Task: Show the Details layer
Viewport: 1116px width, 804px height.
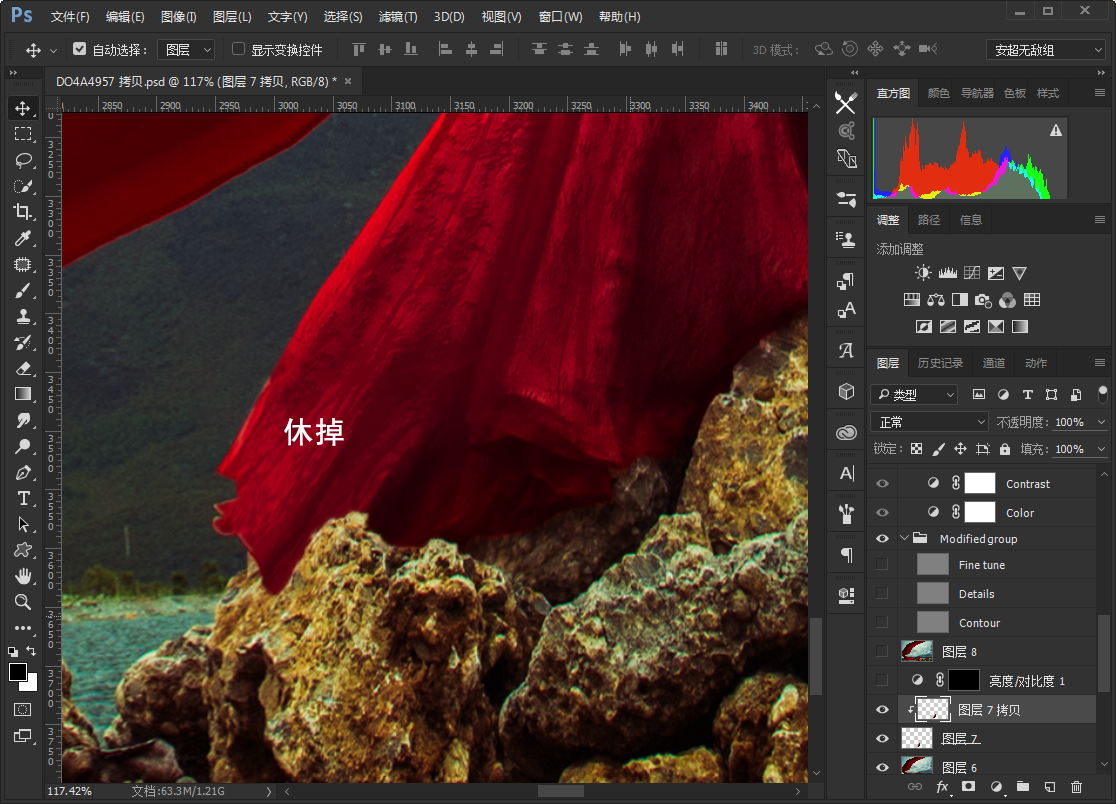Action: [883, 593]
